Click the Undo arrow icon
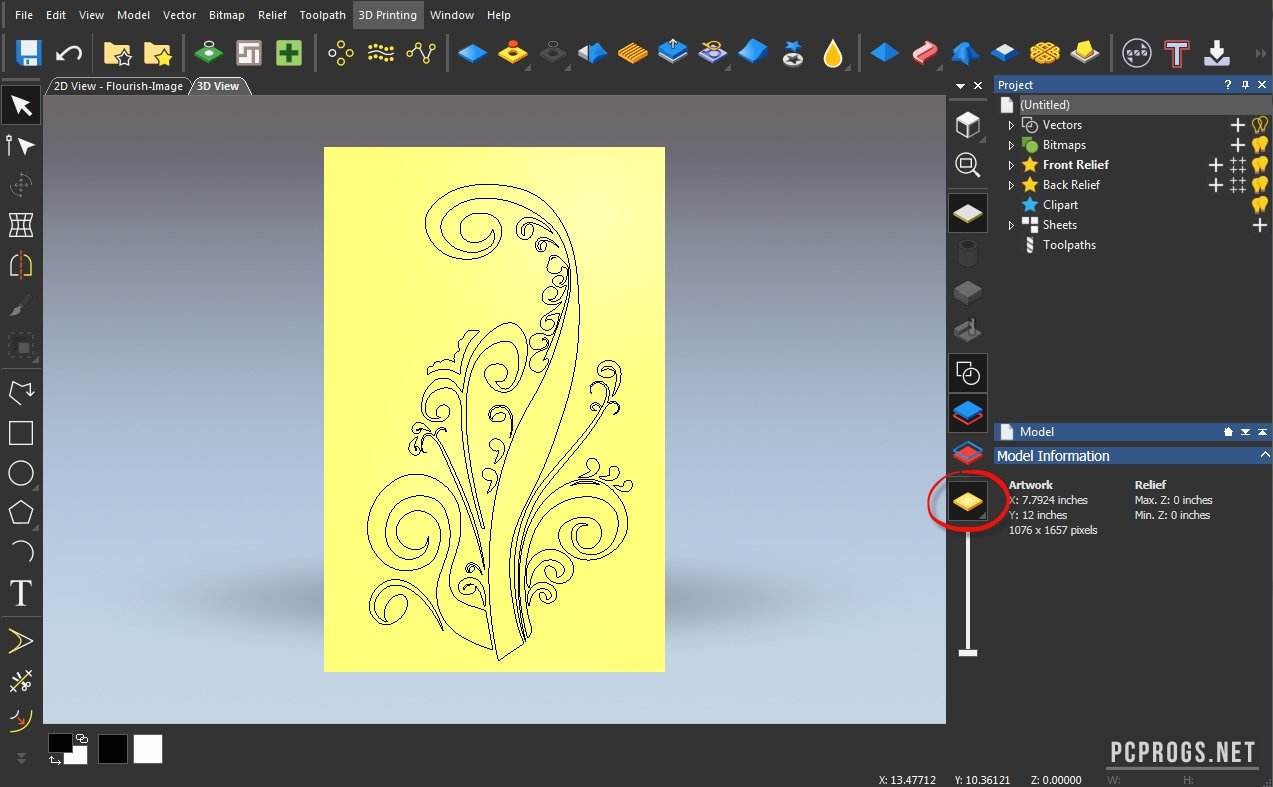 click(x=68, y=53)
